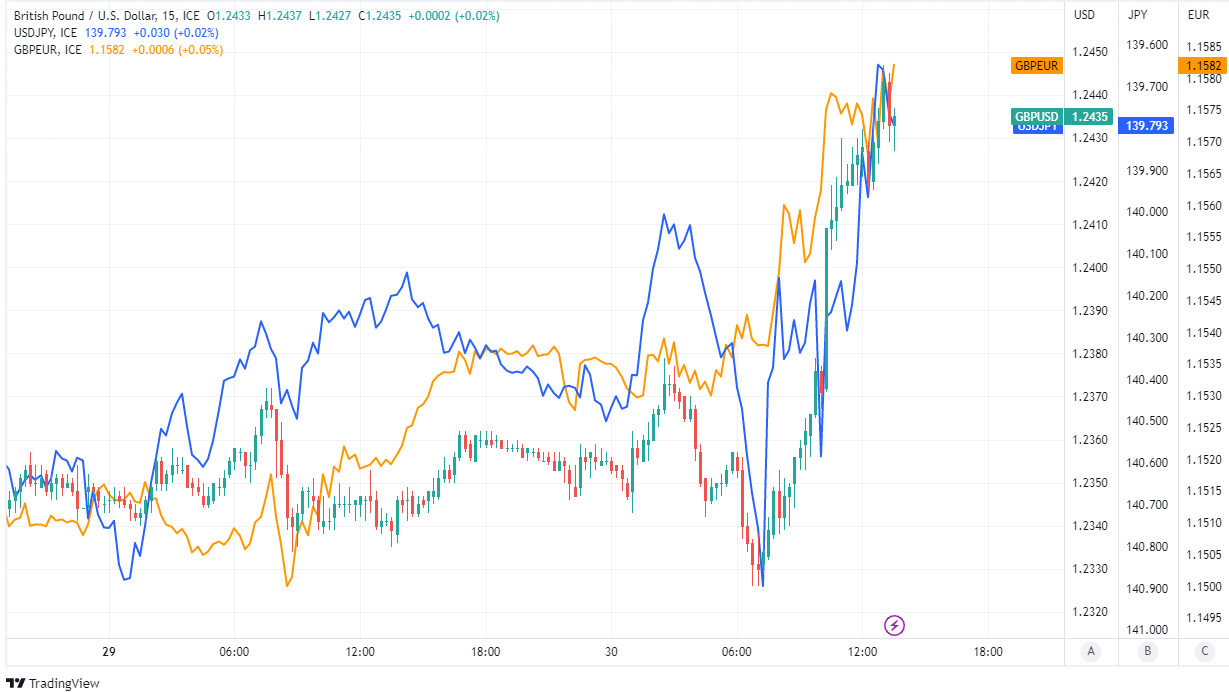Click the 30 date marker on time axis
Image resolution: width=1229 pixels, height=692 pixels.
pyautogui.click(x=611, y=652)
